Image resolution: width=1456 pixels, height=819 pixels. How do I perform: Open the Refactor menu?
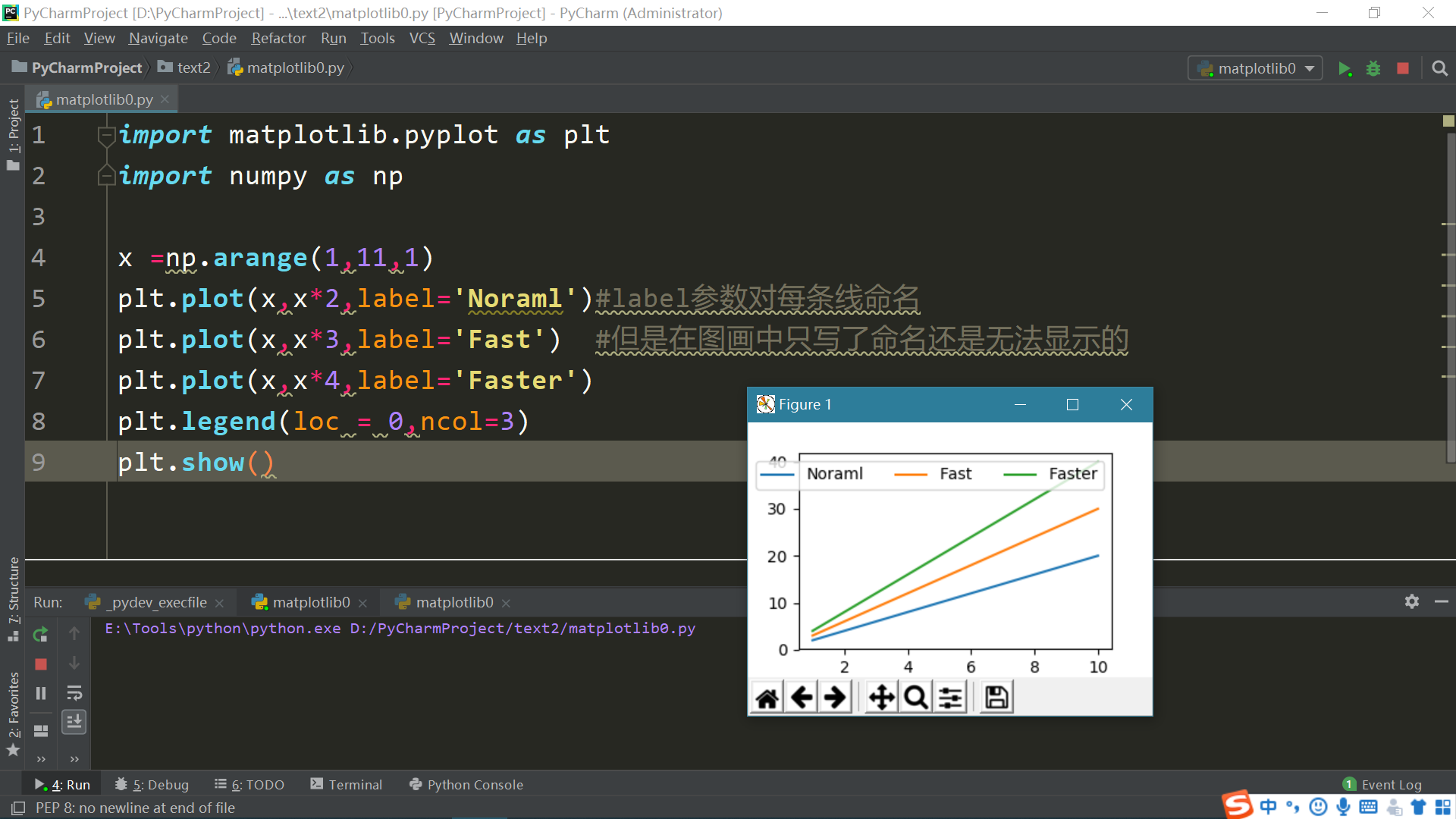[278, 38]
